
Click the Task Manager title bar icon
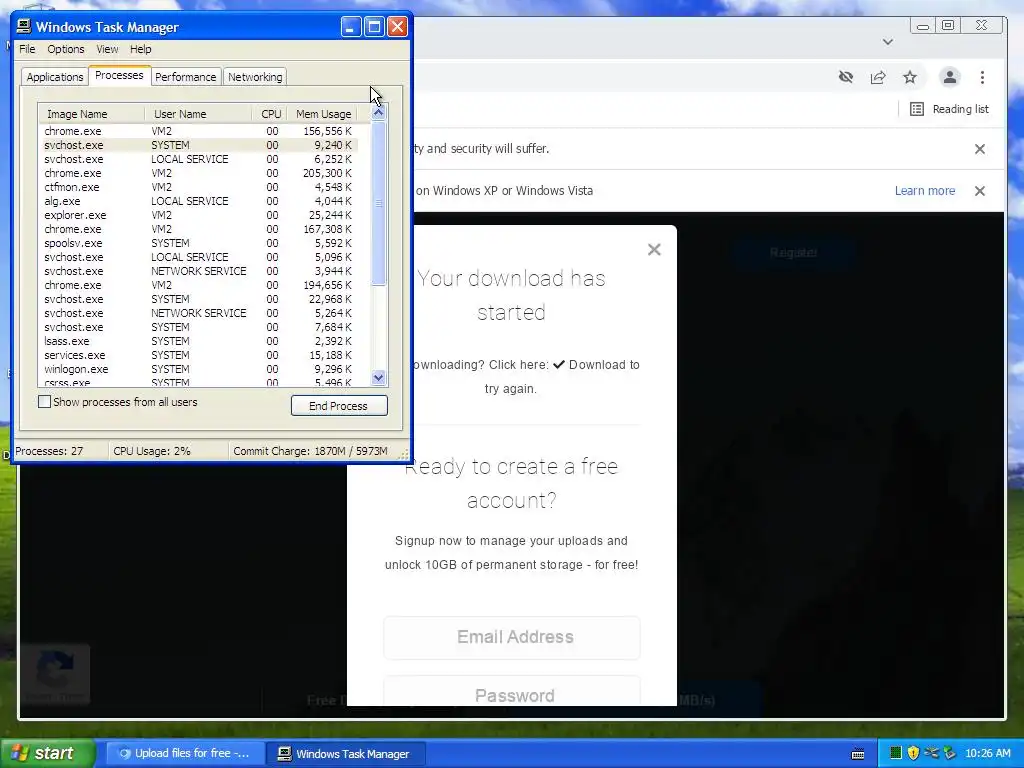point(24,26)
